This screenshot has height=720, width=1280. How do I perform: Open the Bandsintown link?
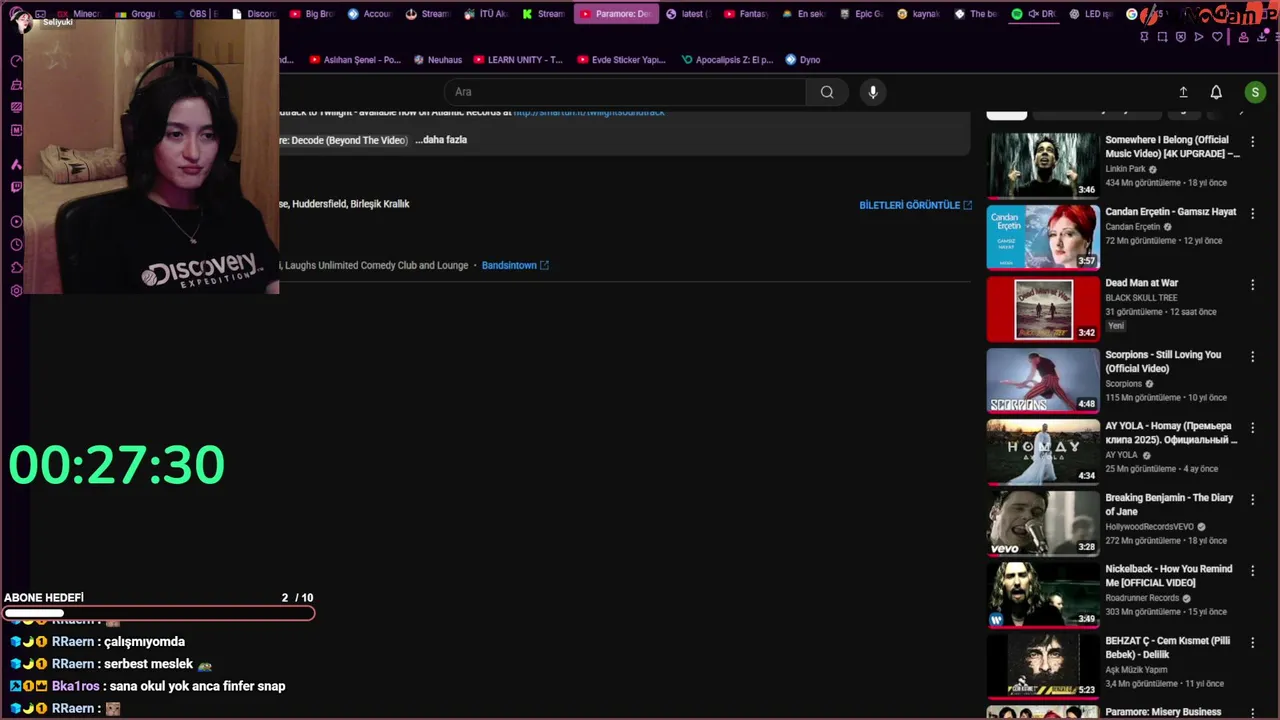515,265
